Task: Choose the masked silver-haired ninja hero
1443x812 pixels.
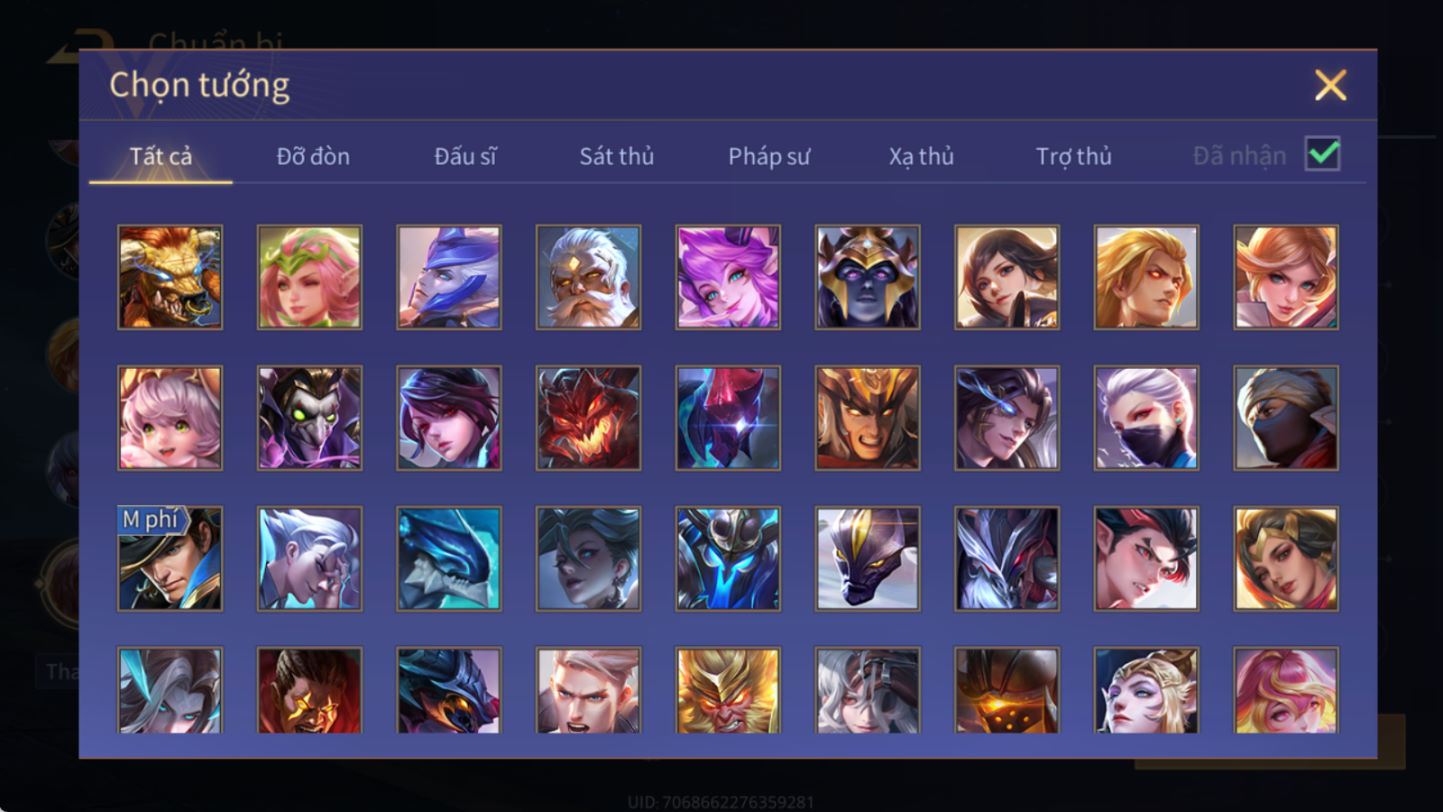Action: [x=1147, y=418]
